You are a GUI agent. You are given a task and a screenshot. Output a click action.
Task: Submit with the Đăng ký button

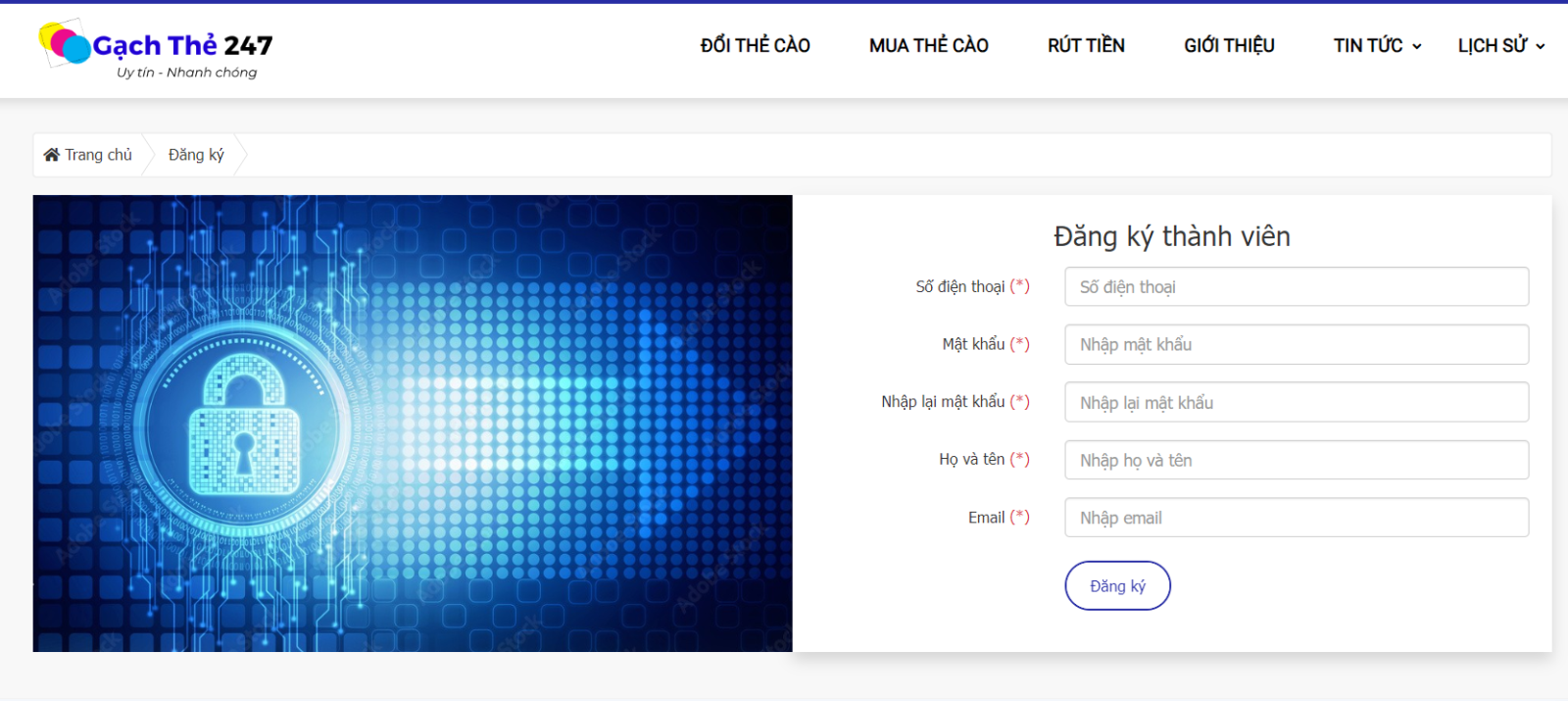[1117, 585]
